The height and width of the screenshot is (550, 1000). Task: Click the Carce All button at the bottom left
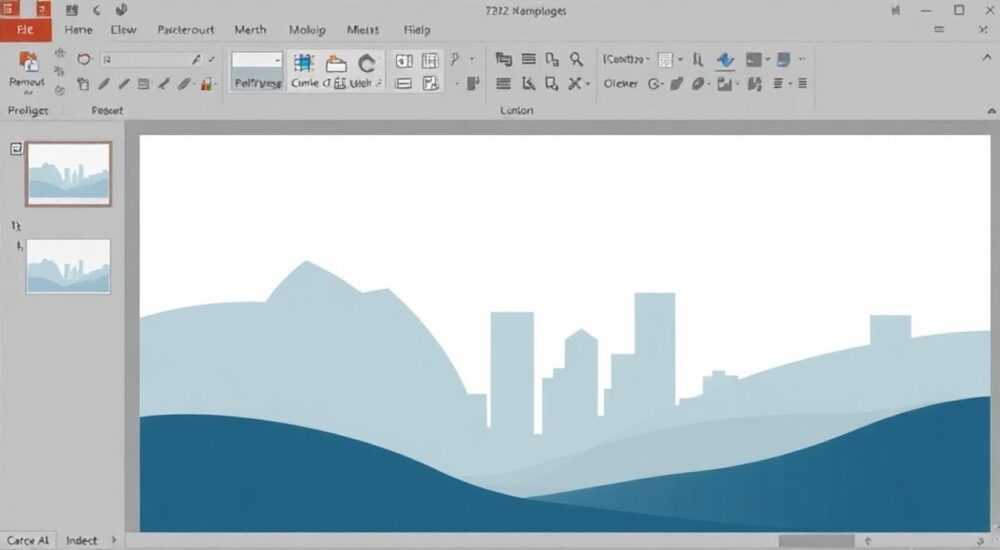tap(28, 540)
